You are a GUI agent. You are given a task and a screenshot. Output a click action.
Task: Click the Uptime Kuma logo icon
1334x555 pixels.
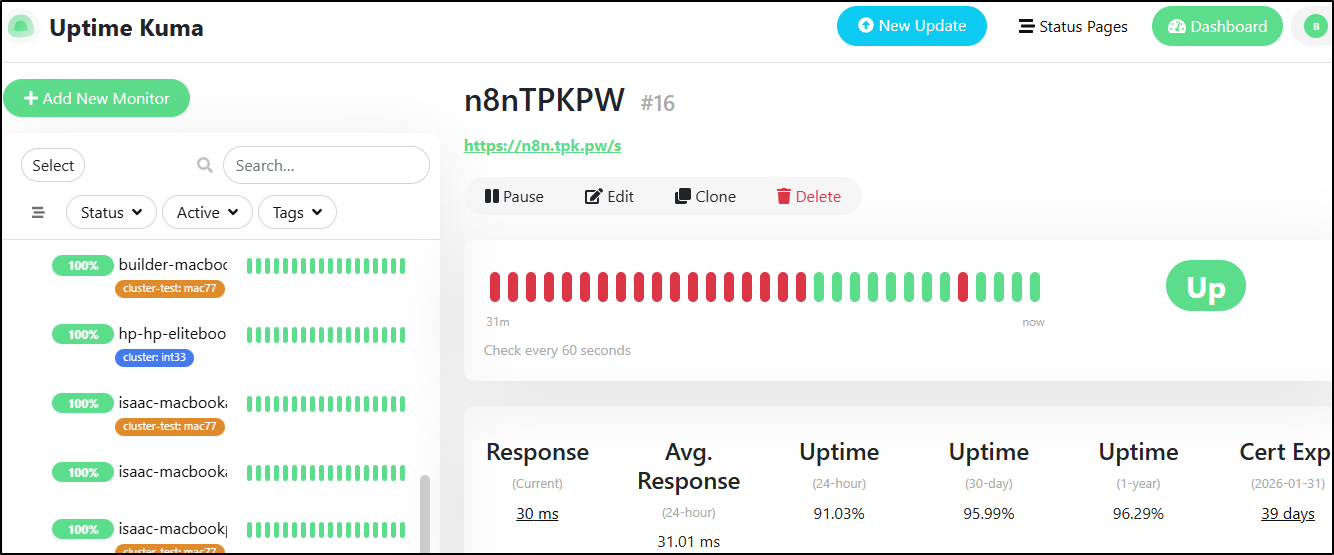[x=22, y=28]
